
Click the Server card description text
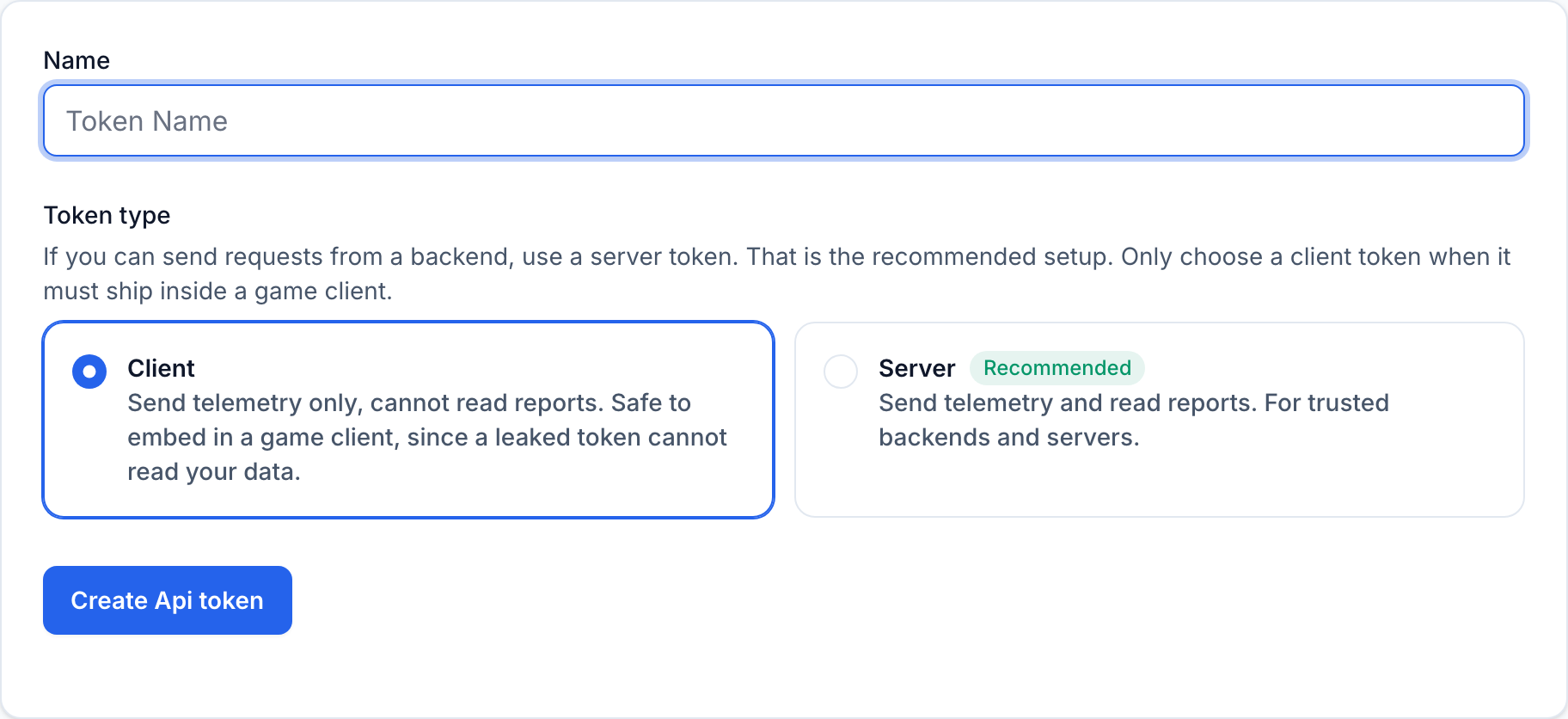1134,420
